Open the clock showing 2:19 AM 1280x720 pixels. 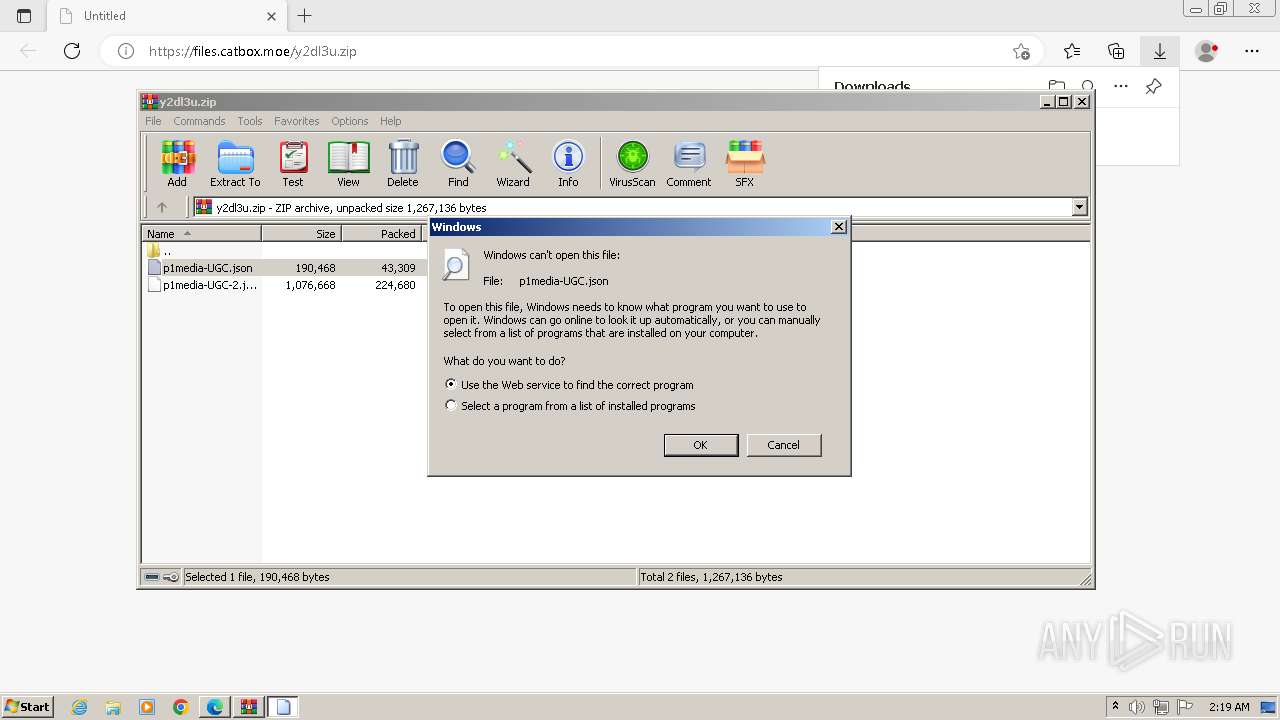1229,707
